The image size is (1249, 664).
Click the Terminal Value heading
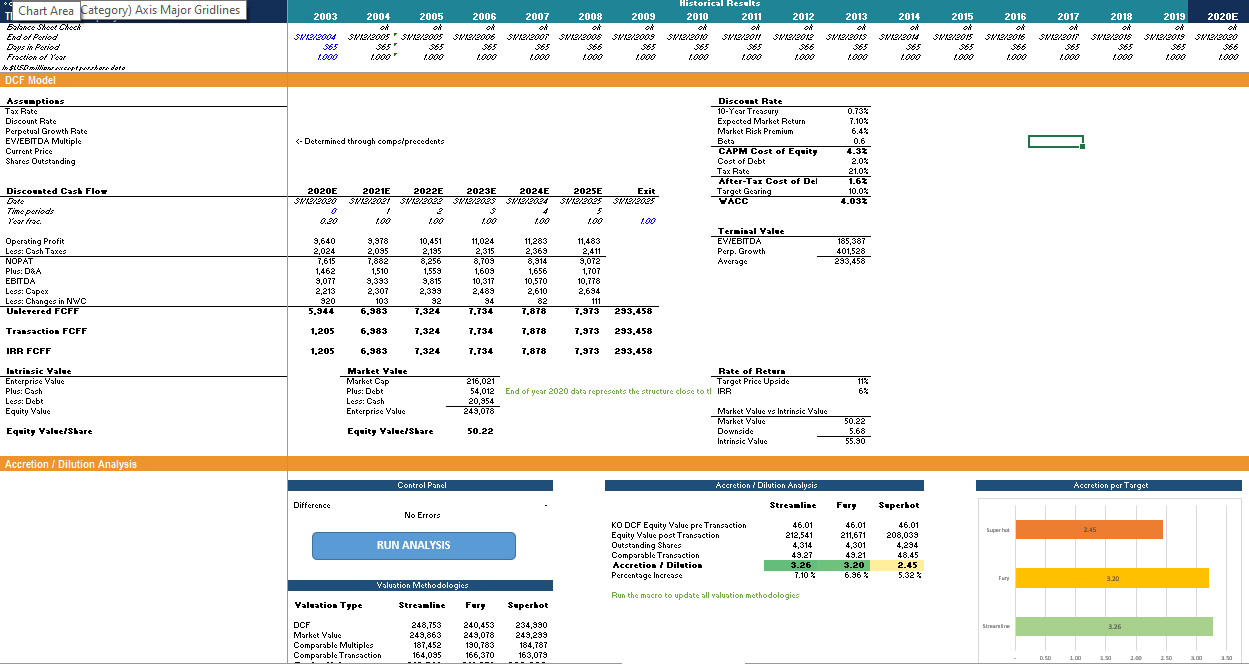tap(751, 231)
